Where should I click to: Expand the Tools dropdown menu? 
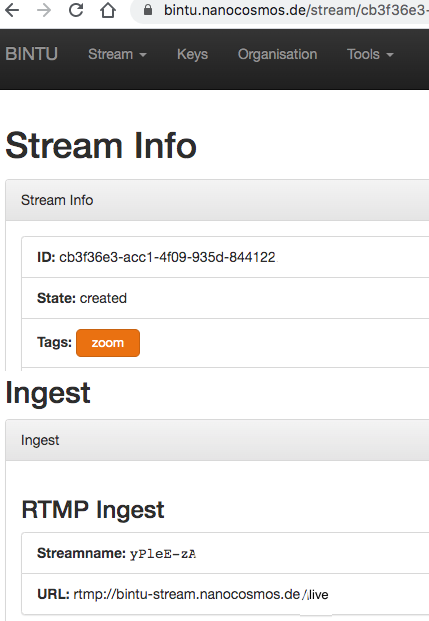(x=370, y=54)
